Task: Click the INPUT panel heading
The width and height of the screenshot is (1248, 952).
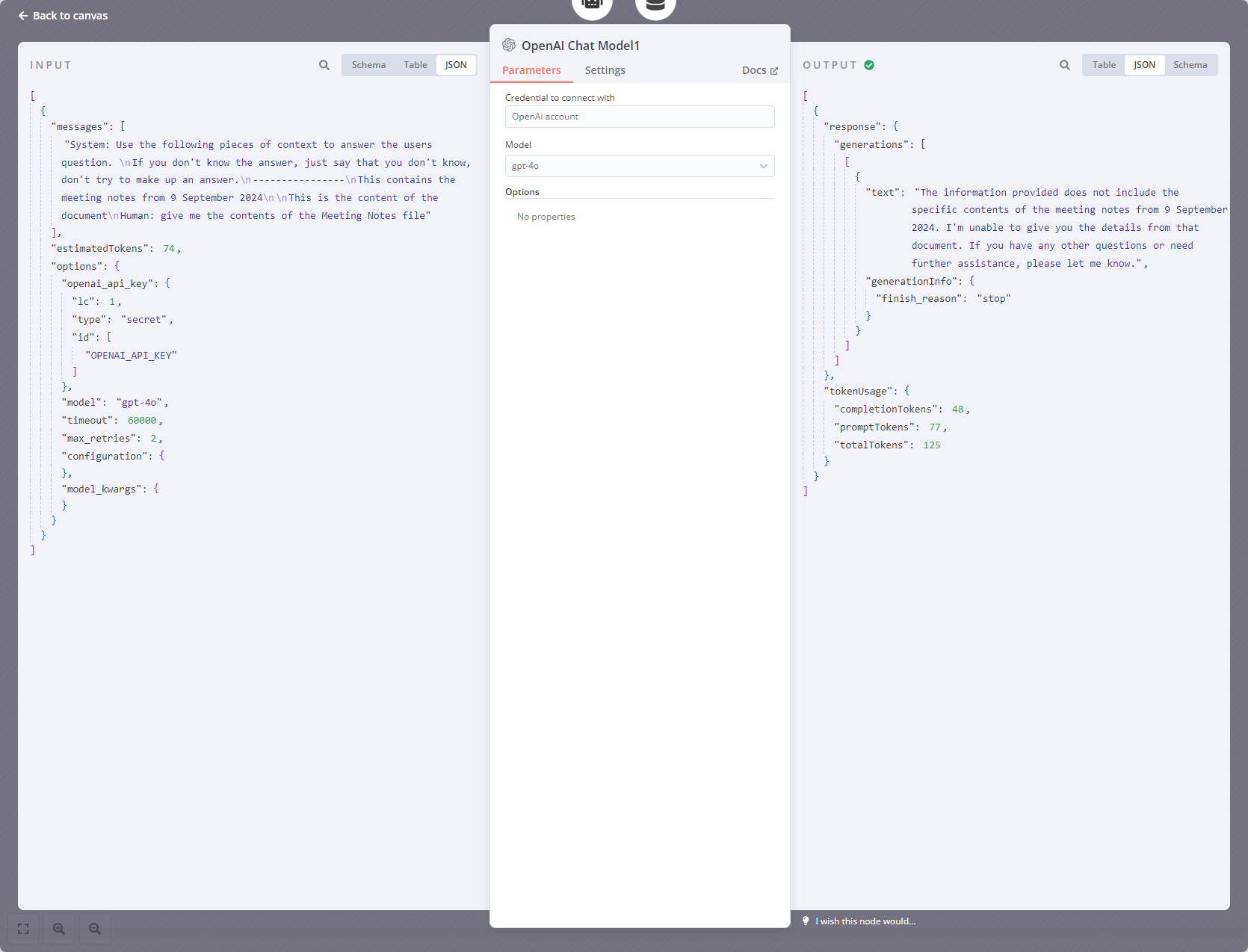Action: 51,65
